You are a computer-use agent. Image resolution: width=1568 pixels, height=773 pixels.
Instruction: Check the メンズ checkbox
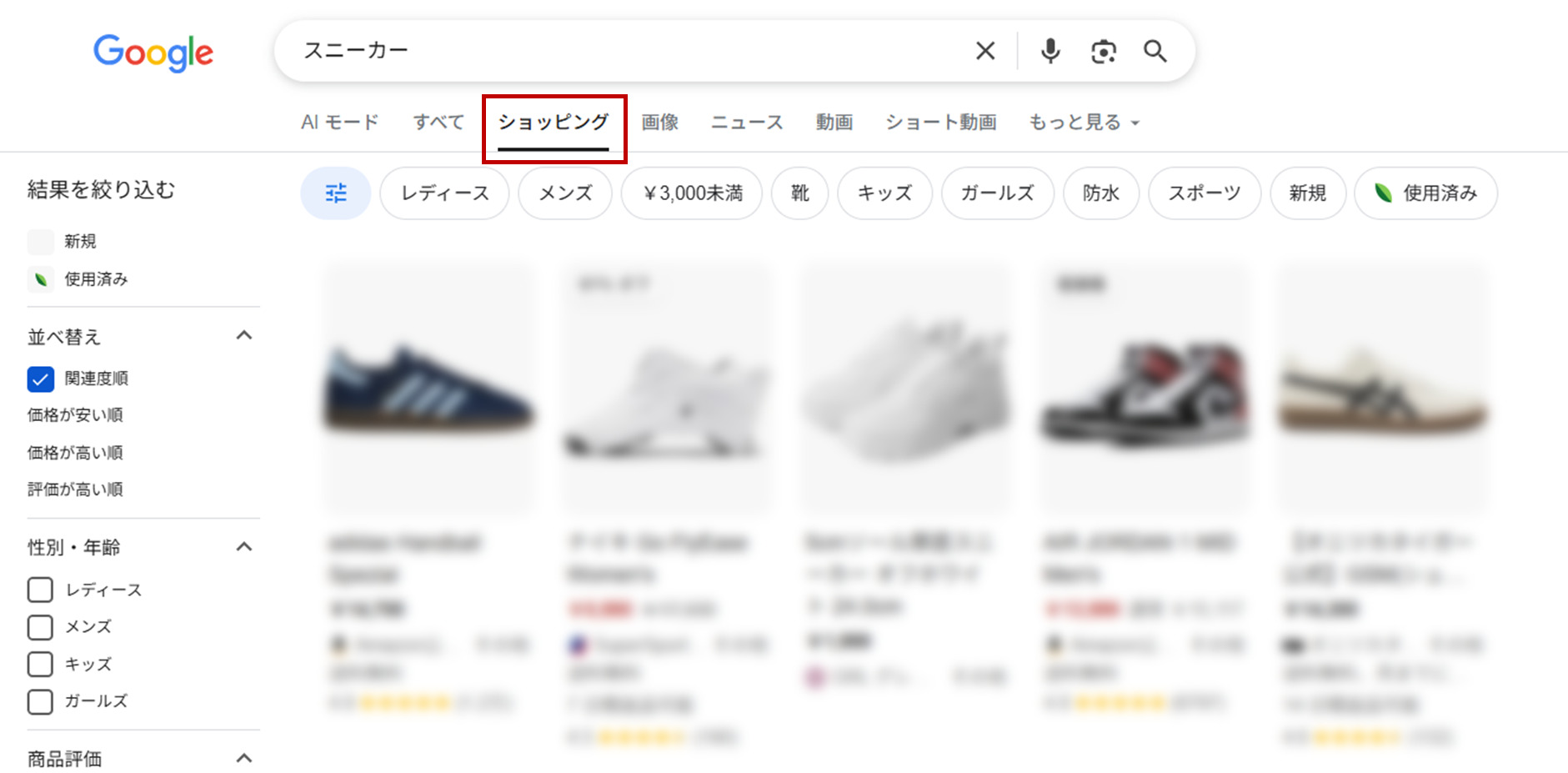pos(40,627)
